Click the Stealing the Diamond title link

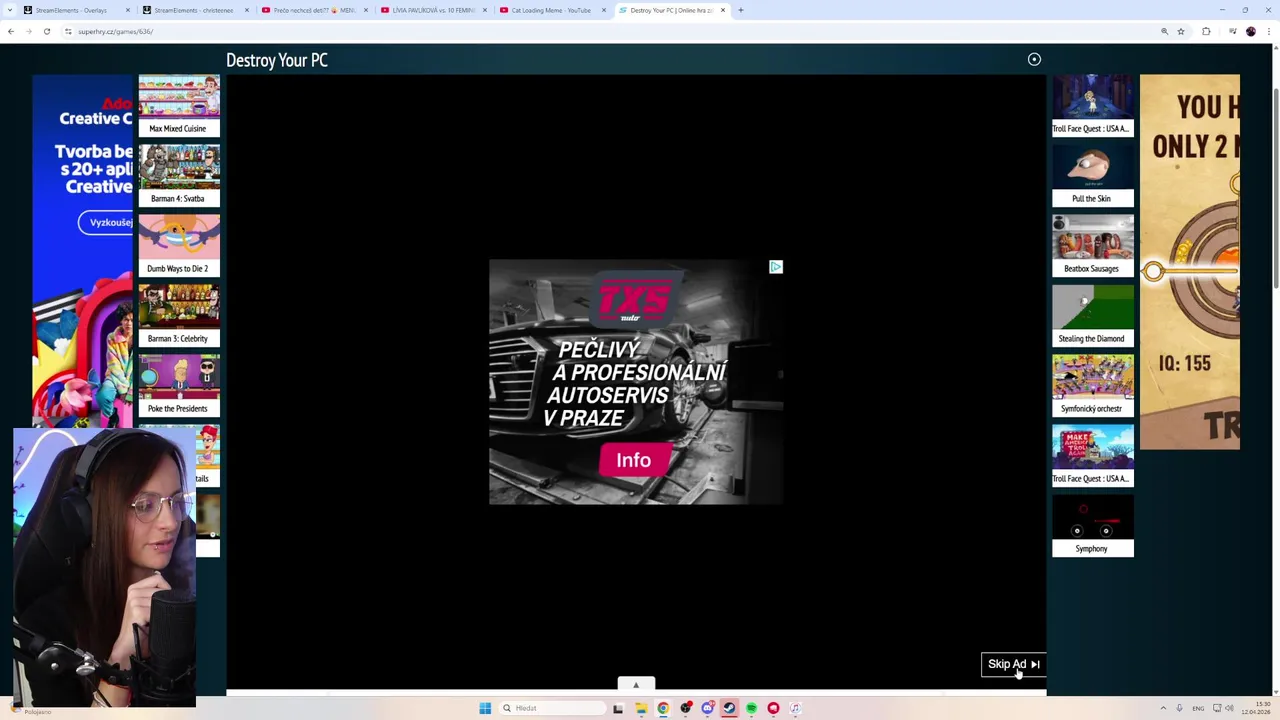coord(1091,338)
